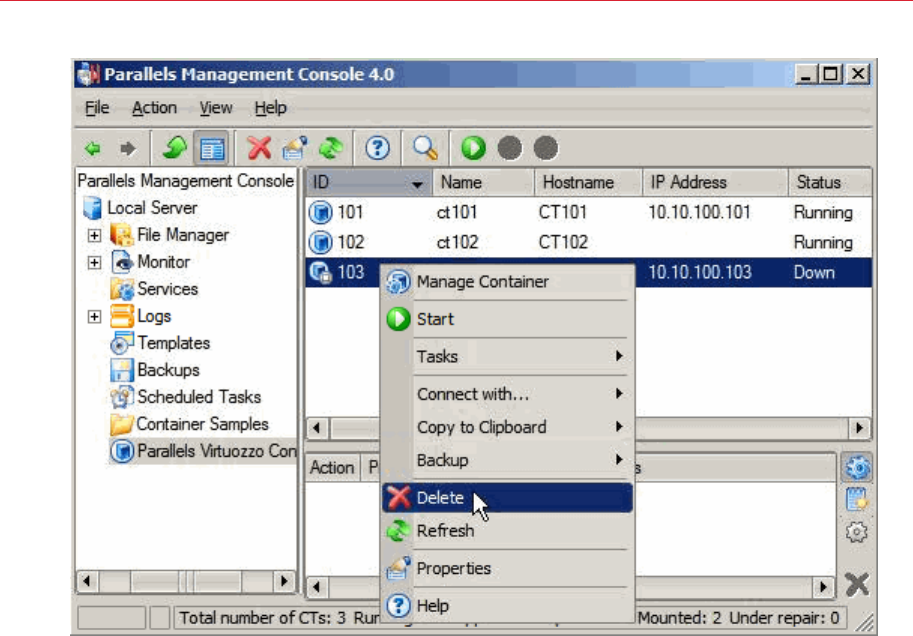Sort by the IP Address column header

(715, 183)
